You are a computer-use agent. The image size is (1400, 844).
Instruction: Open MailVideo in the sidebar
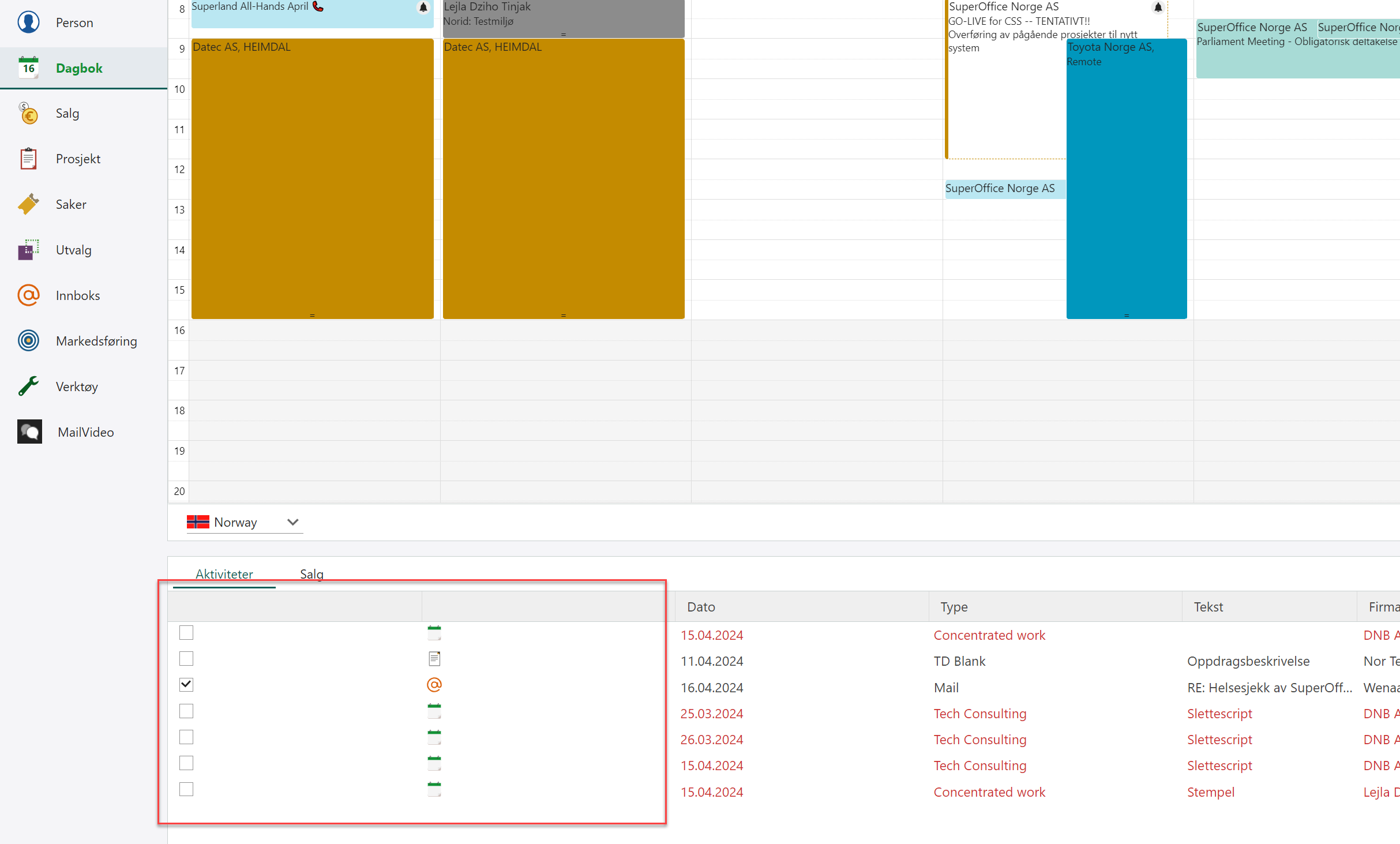(x=85, y=432)
